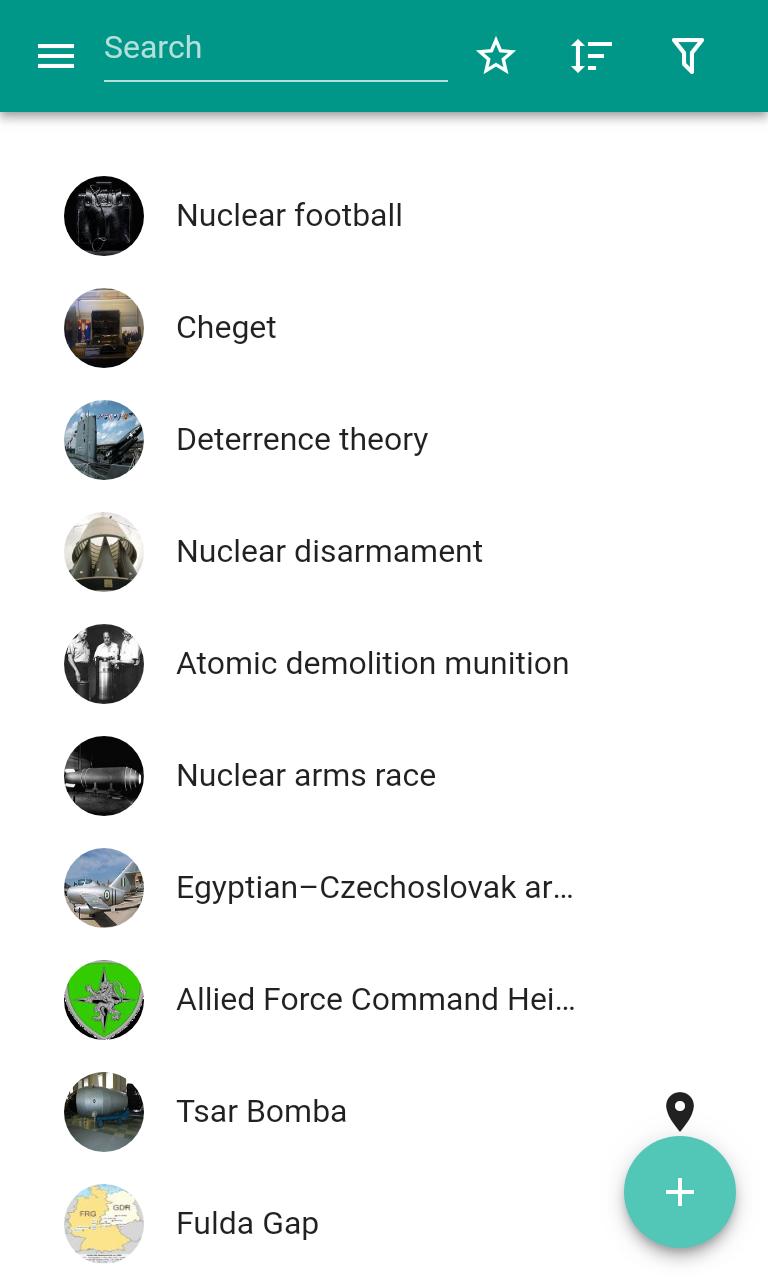Viewport: 768px width, 1280px height.
Task: Tap the green Allied Force emblem thumbnail
Action: click(x=104, y=1000)
